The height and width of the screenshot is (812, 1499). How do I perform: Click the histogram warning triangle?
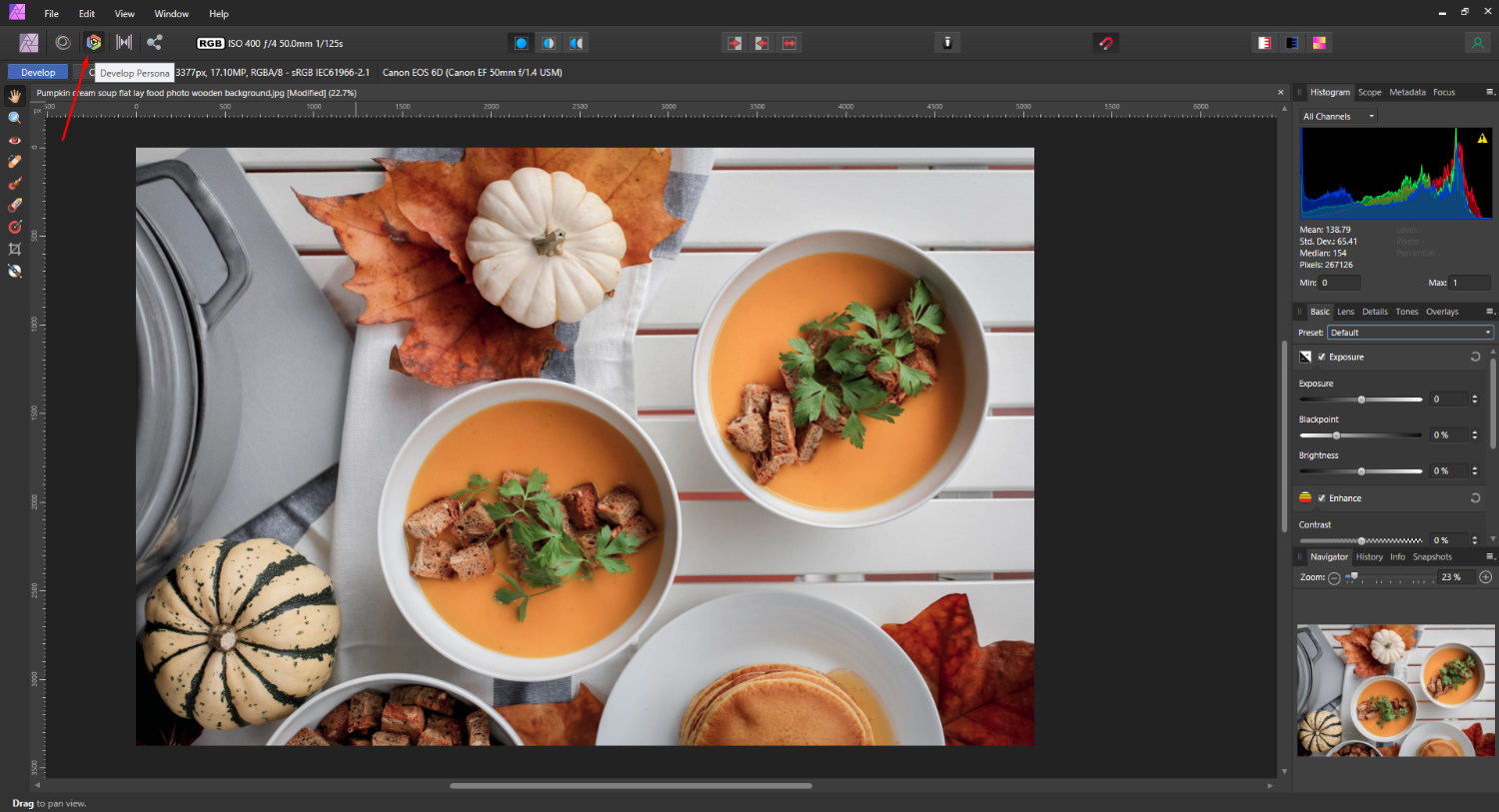[x=1482, y=139]
